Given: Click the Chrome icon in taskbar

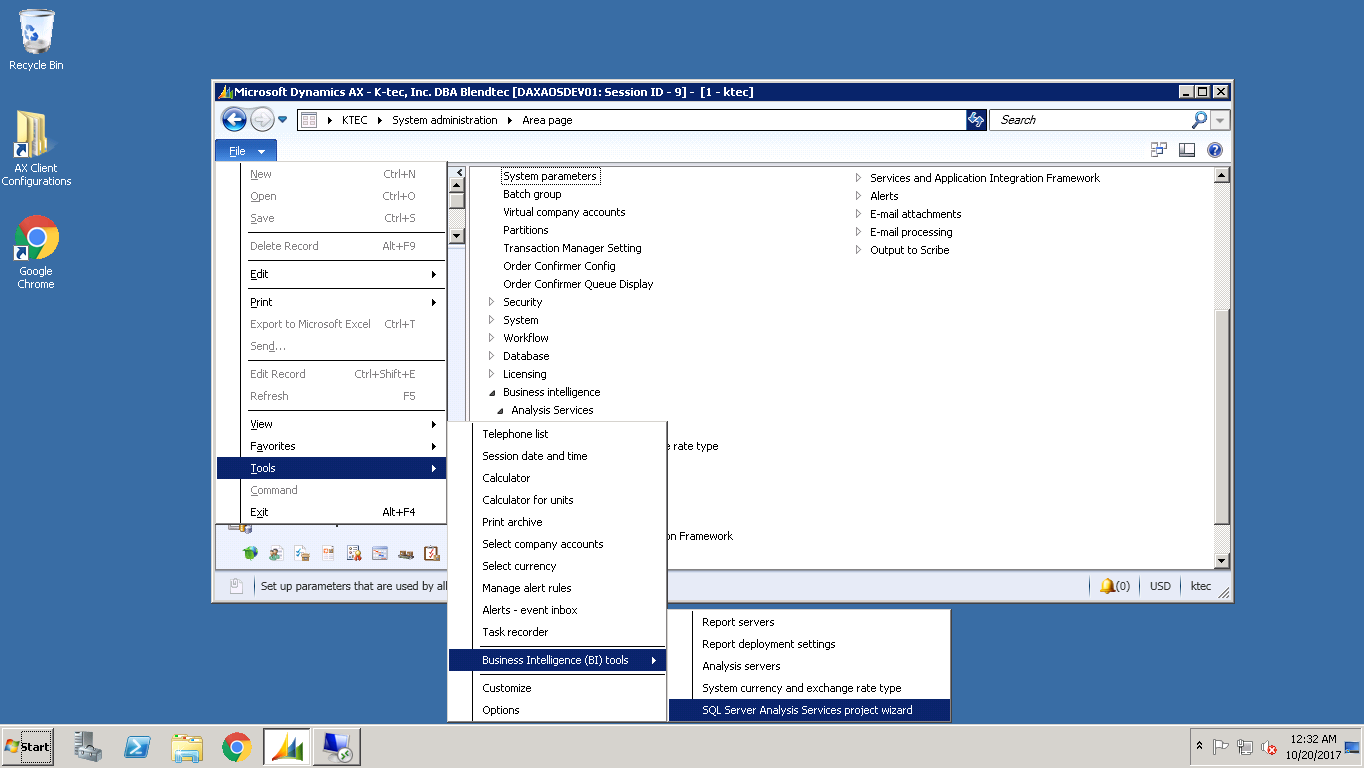Looking at the screenshot, I should pyautogui.click(x=236, y=747).
